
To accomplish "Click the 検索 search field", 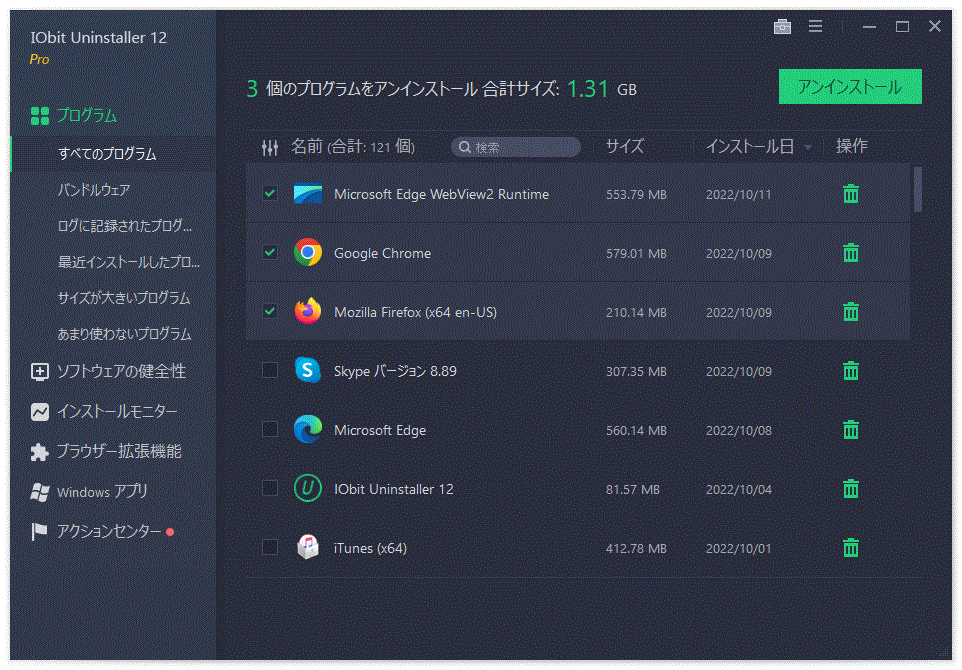I will [515, 147].
